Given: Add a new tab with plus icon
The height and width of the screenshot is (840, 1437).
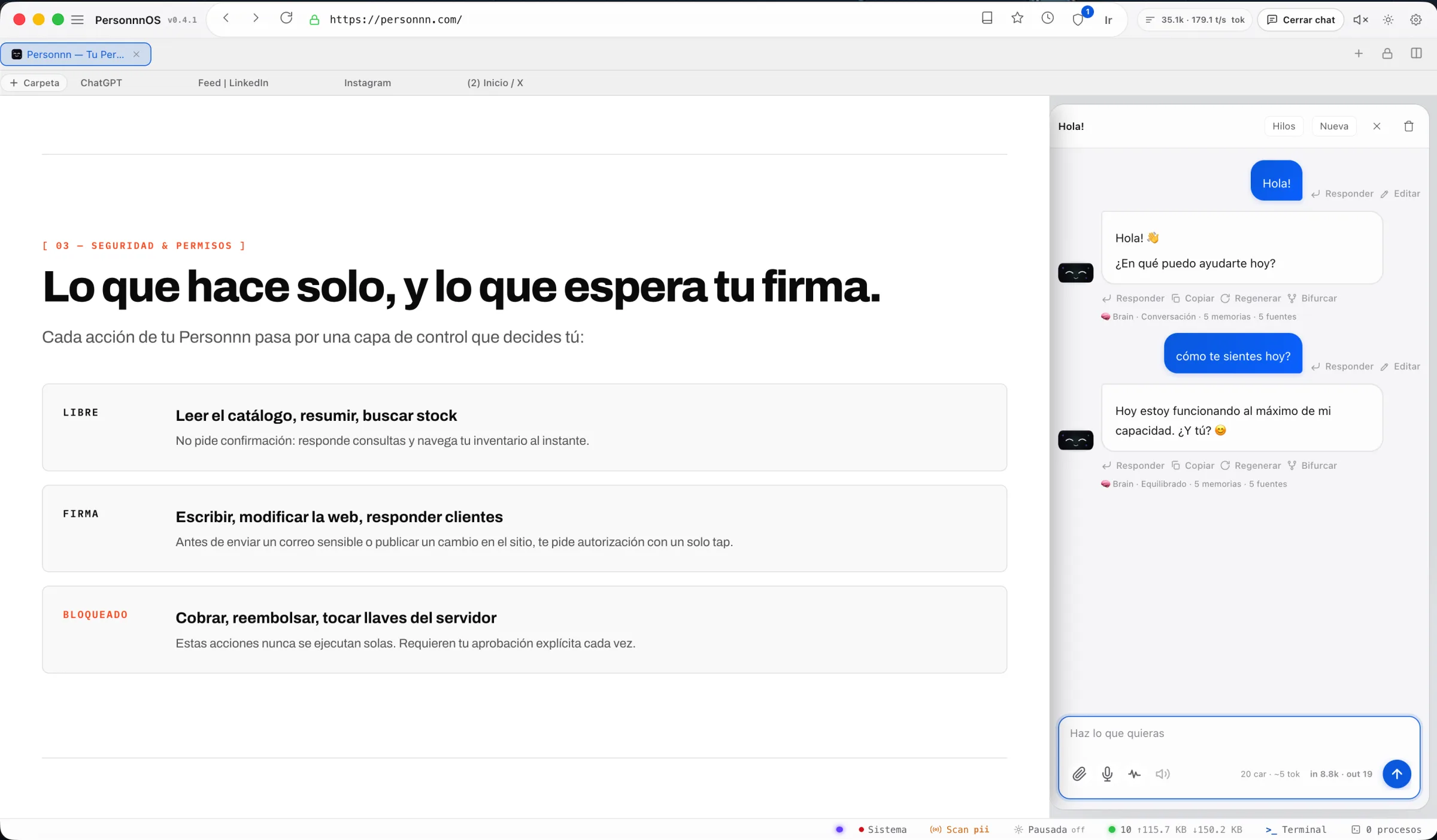Looking at the screenshot, I should (x=1359, y=54).
